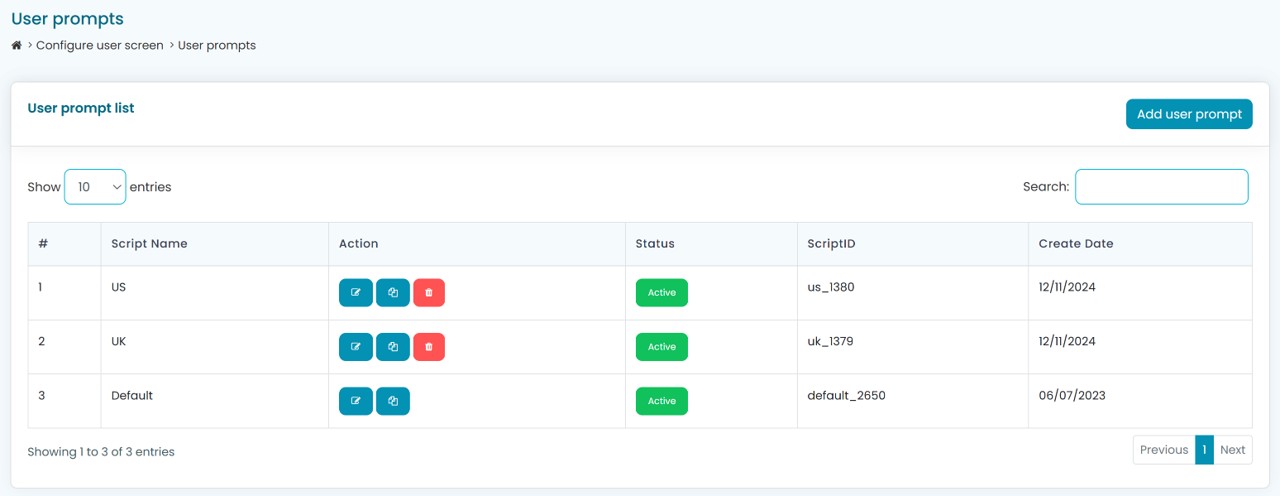Toggle Active status for Default script
Image resolution: width=1280 pixels, height=496 pixels.
click(x=661, y=401)
